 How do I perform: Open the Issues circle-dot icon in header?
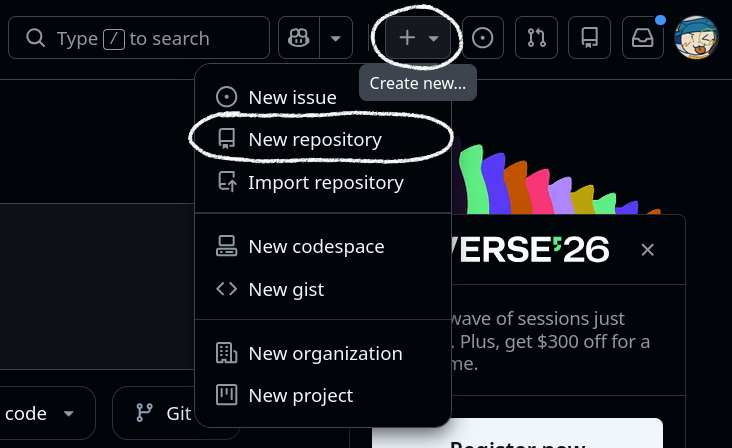point(483,38)
